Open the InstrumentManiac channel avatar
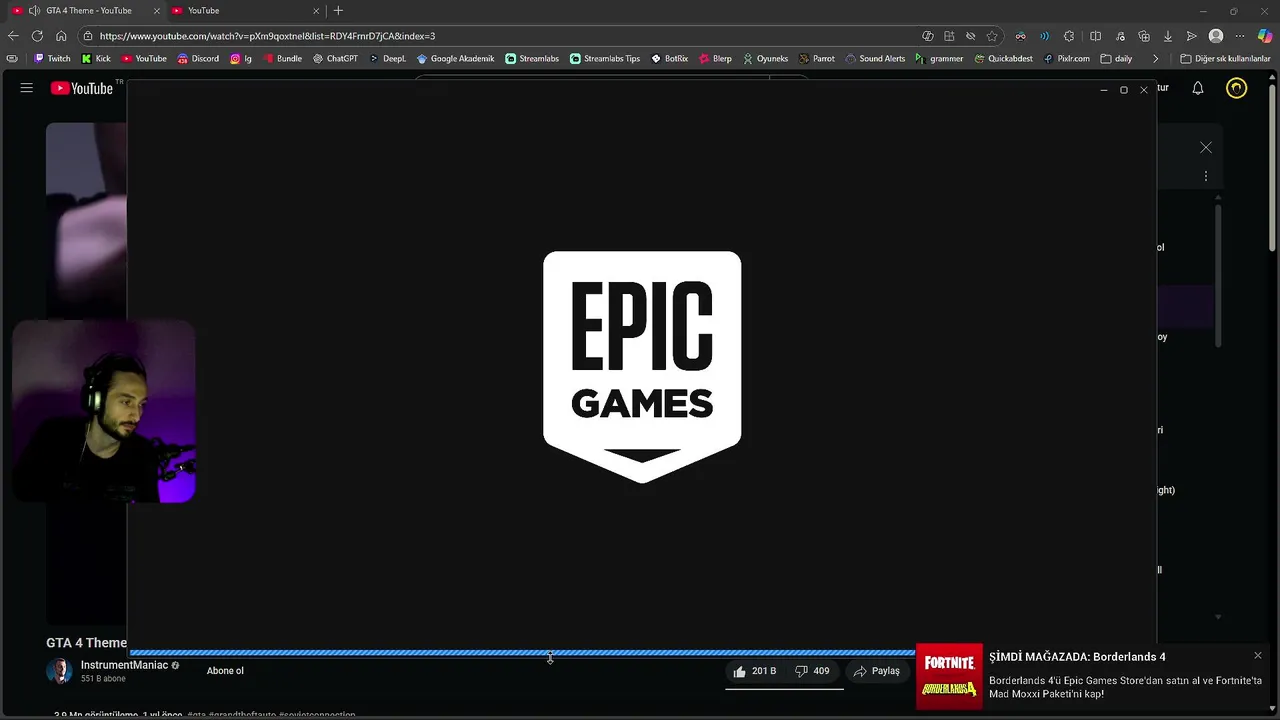Image resolution: width=1280 pixels, height=720 pixels. [60, 671]
